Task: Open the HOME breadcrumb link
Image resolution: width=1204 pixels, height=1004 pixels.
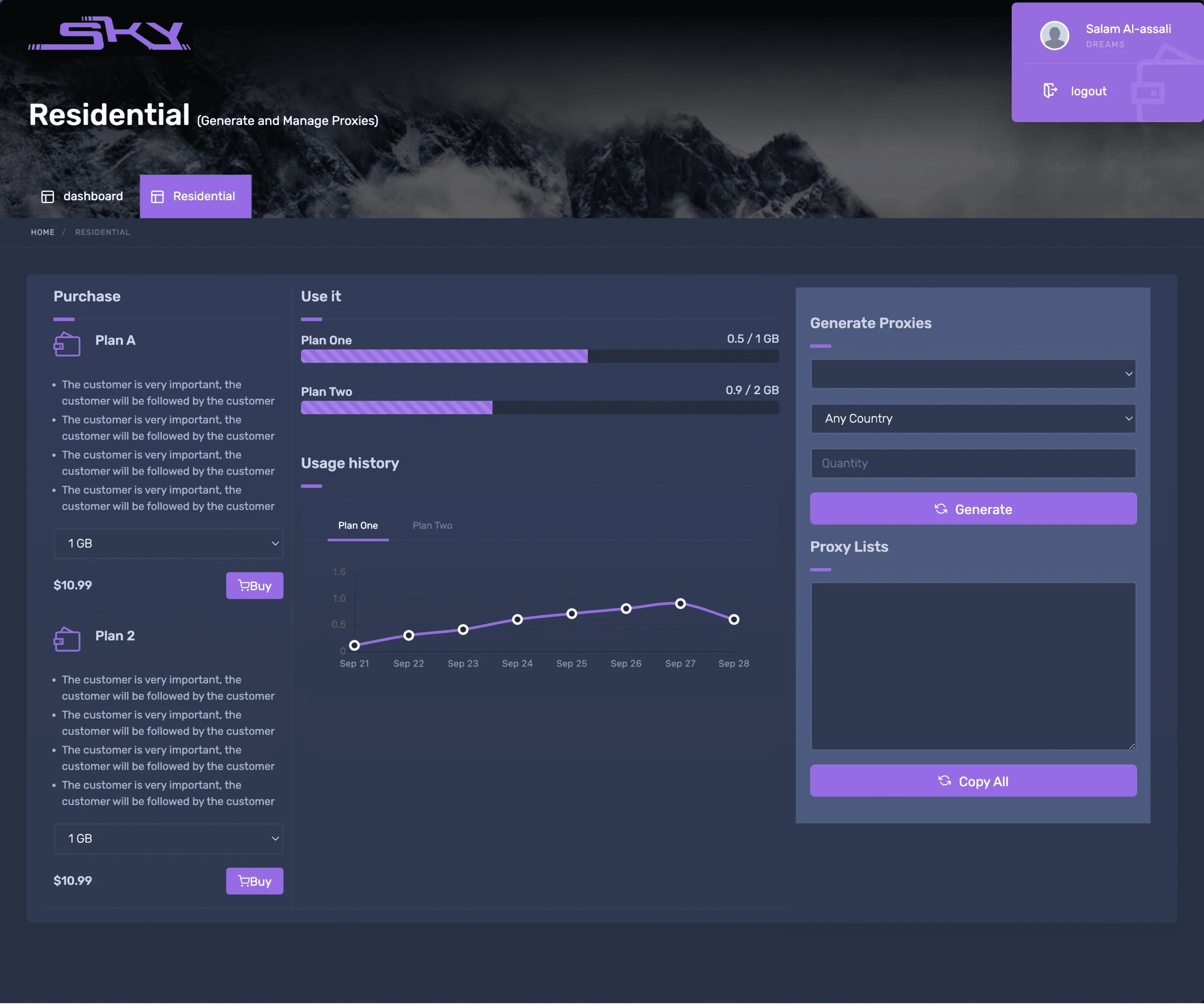Action: coord(42,232)
